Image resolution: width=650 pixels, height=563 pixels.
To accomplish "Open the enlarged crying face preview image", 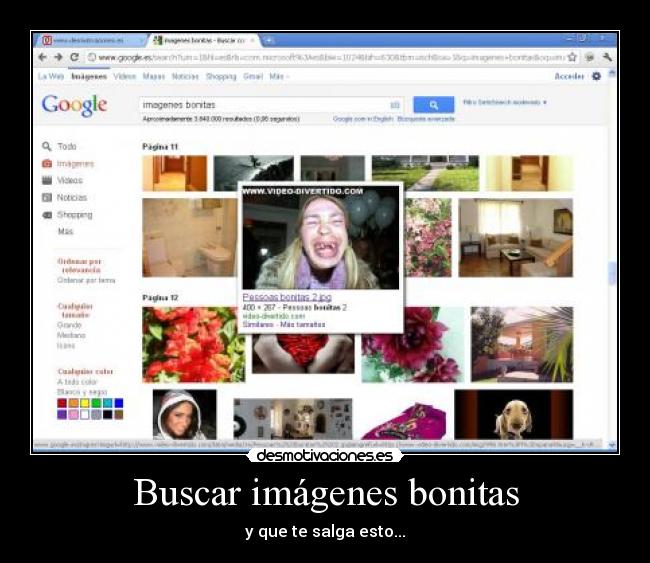I will tap(320, 237).
